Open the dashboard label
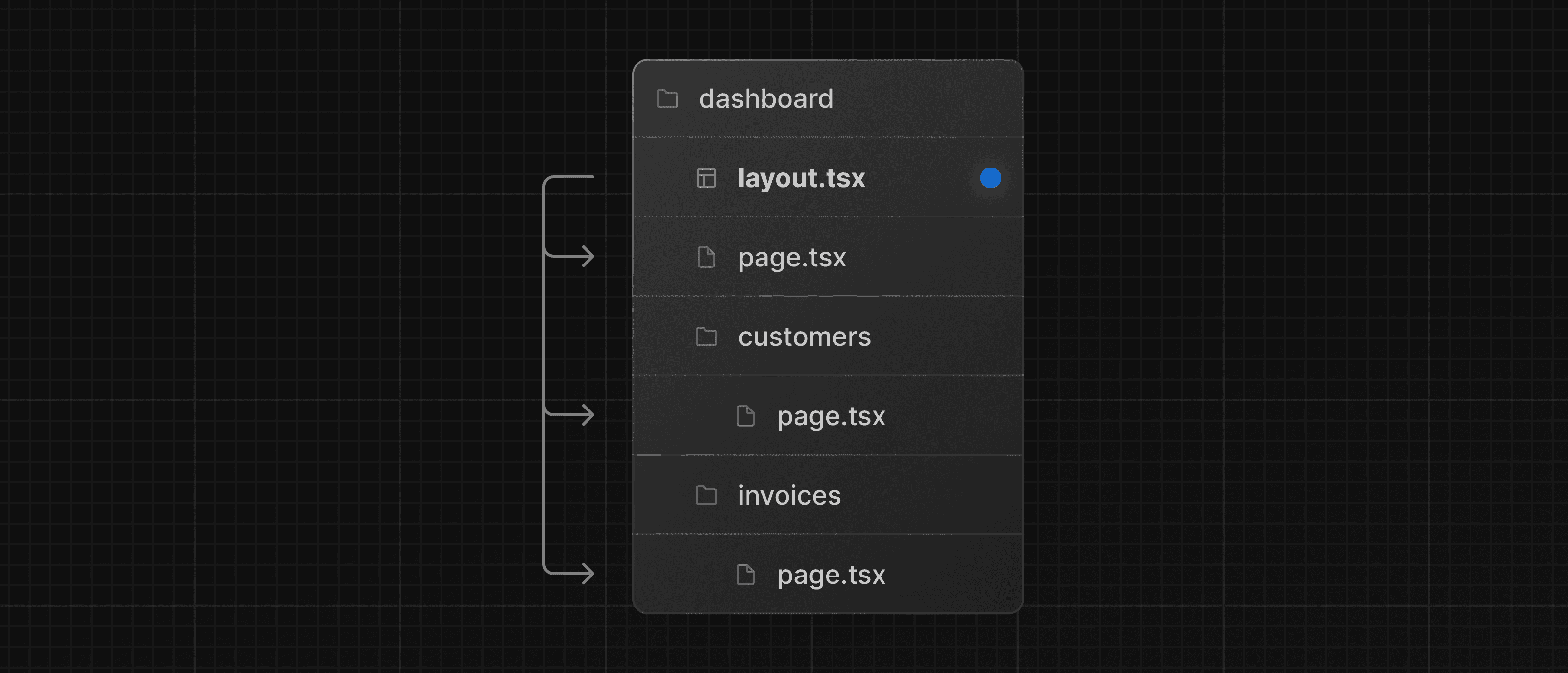1568x673 pixels. click(766, 98)
